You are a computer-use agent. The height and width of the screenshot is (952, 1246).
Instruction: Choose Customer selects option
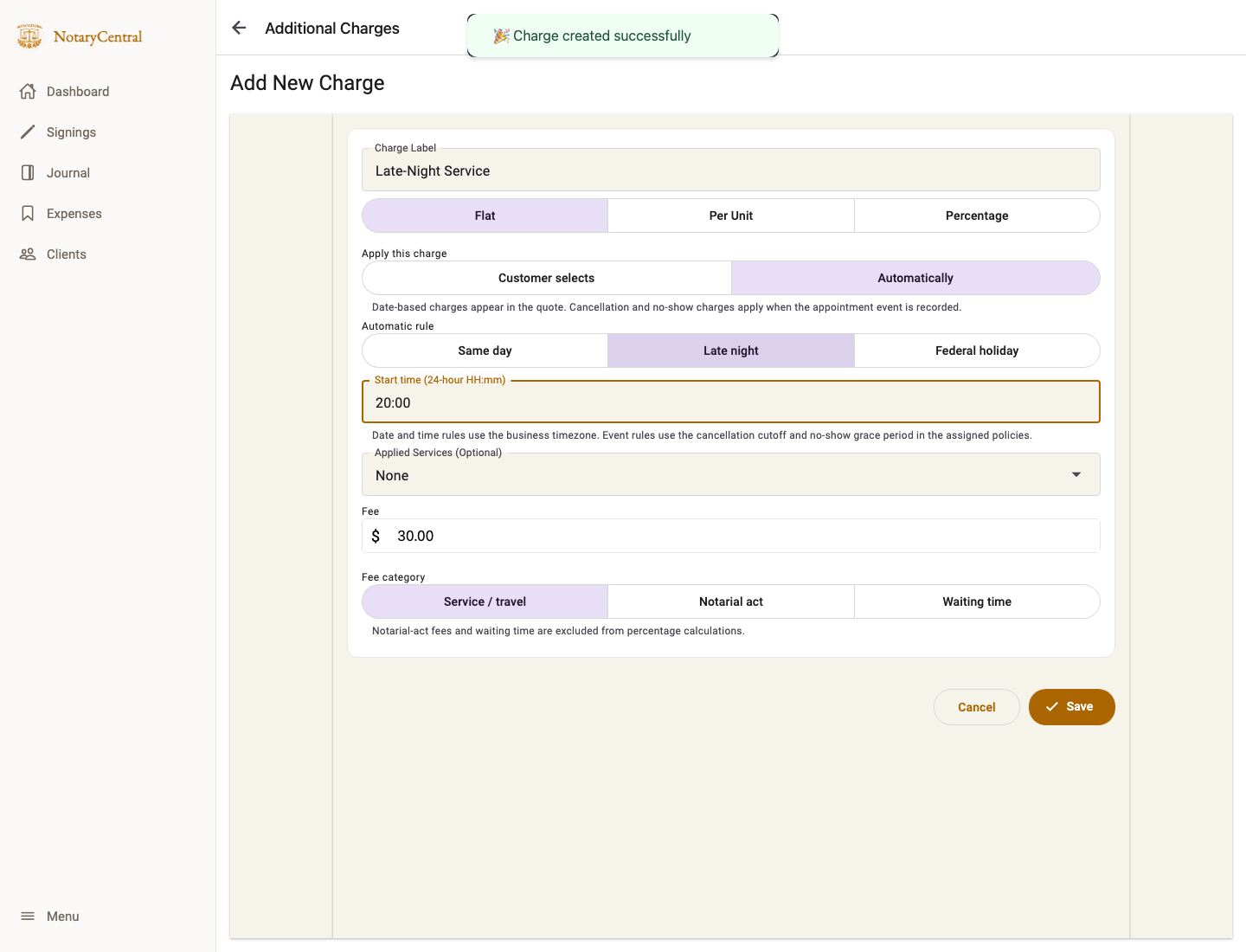tap(547, 278)
